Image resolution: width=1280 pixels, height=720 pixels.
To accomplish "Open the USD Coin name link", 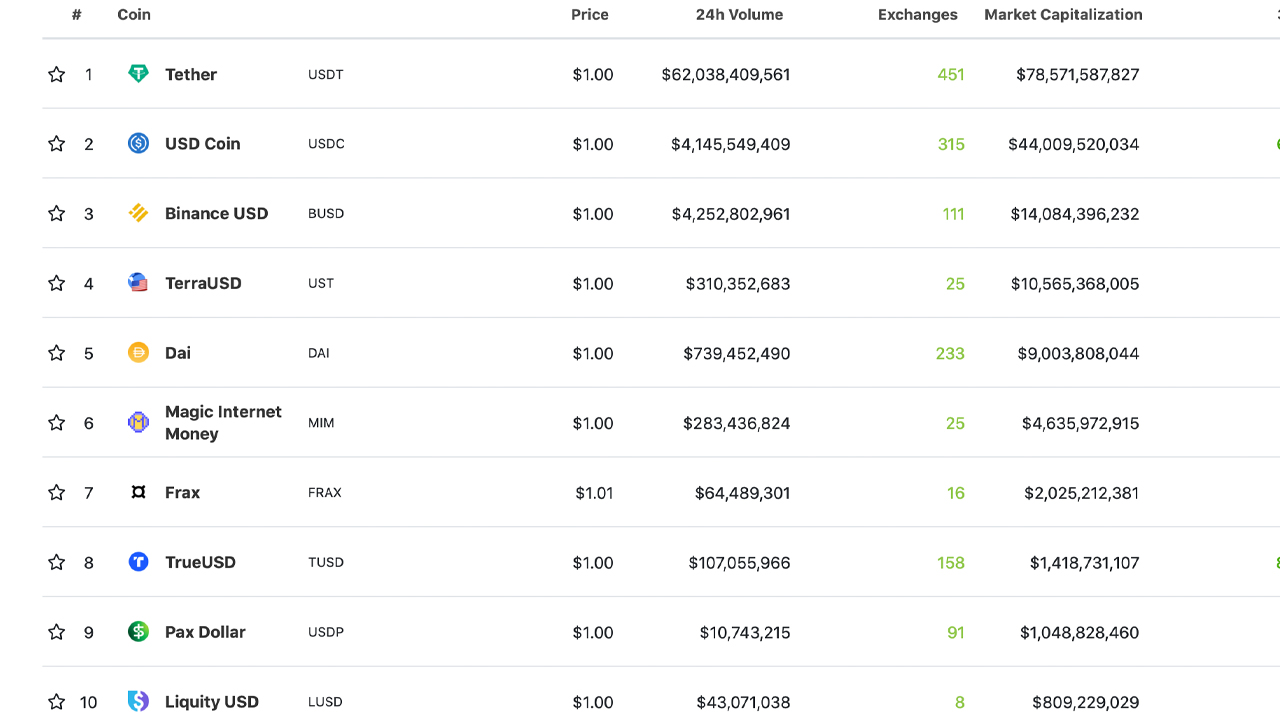I will [202, 143].
